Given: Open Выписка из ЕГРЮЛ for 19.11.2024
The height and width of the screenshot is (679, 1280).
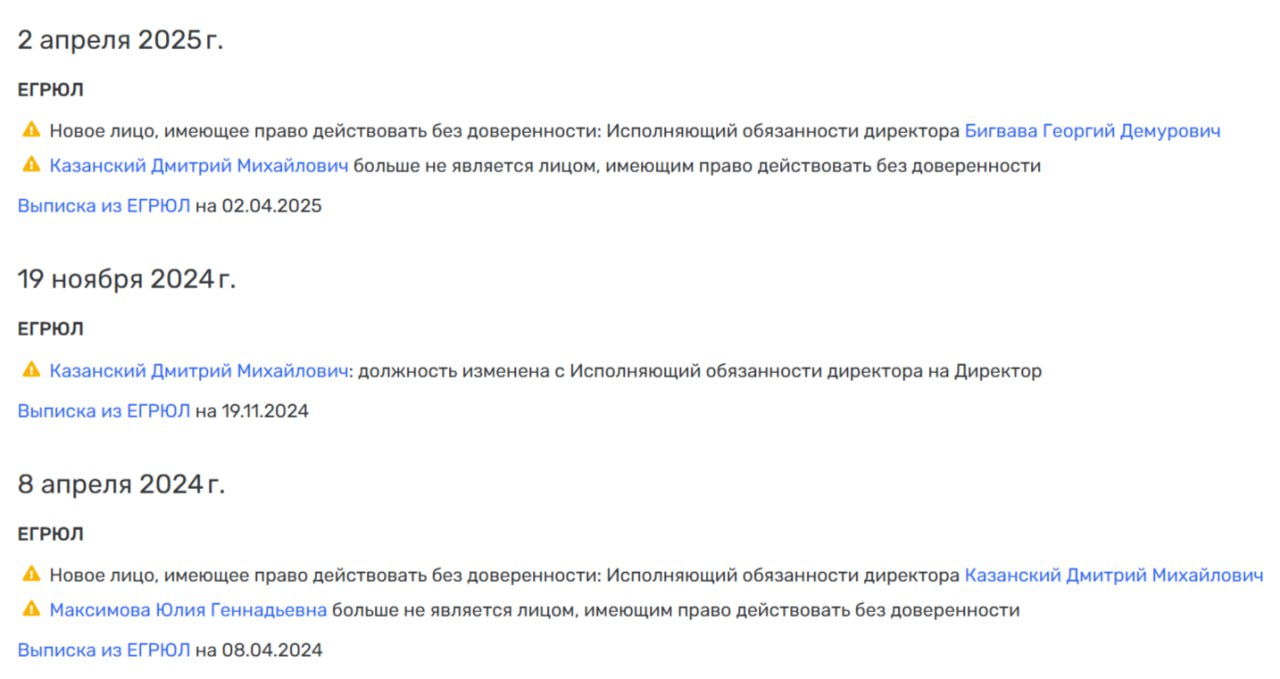Looking at the screenshot, I should (104, 411).
